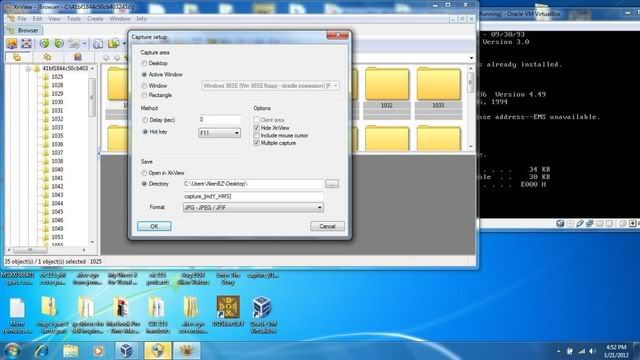The height and width of the screenshot is (360, 640).
Task: Open the DOSBox desktop shortcut
Action: (228, 311)
